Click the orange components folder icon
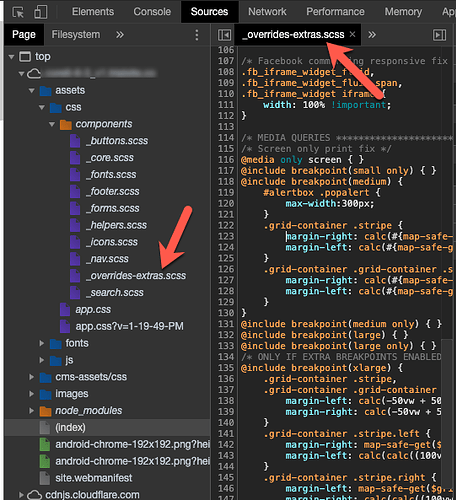Screen dimensions: 456x500 pyautogui.click(x=66, y=124)
